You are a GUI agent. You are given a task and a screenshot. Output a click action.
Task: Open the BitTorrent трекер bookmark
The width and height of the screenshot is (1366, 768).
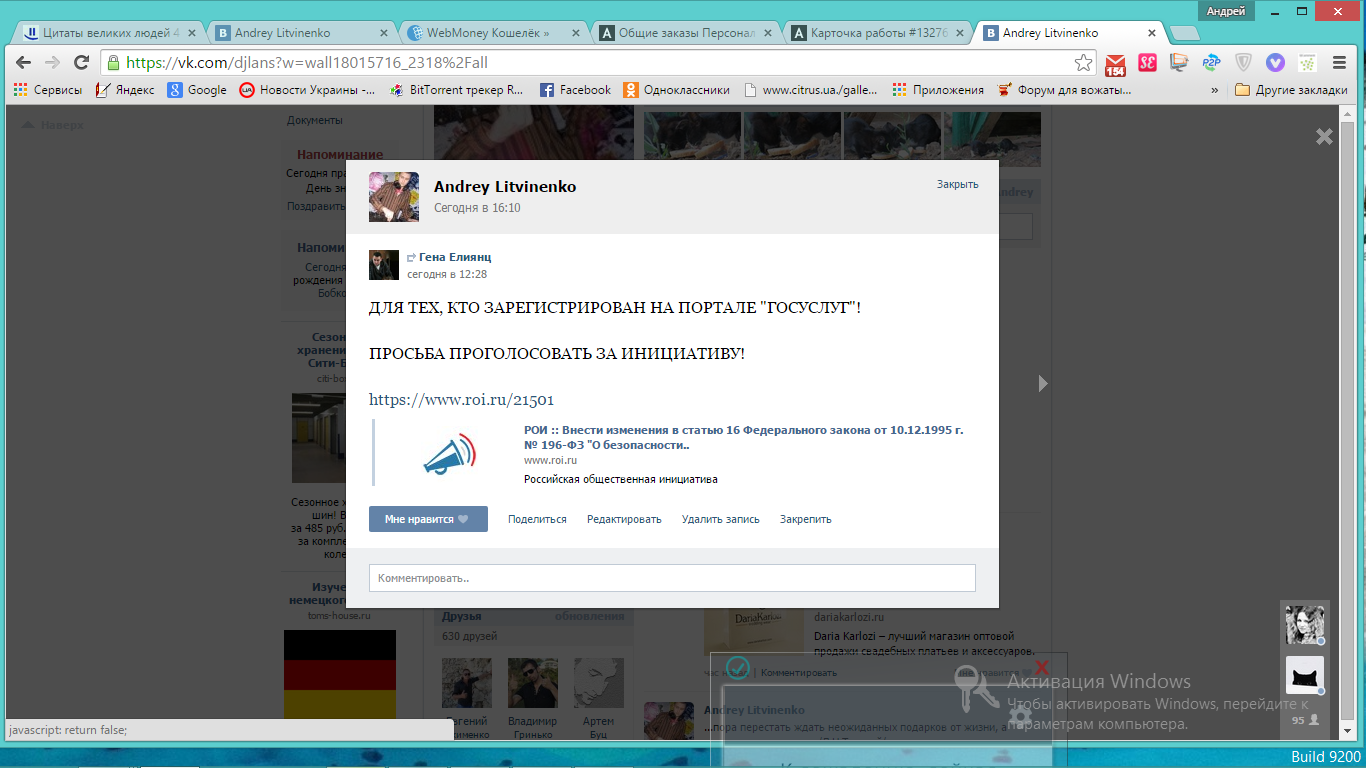tap(456, 90)
